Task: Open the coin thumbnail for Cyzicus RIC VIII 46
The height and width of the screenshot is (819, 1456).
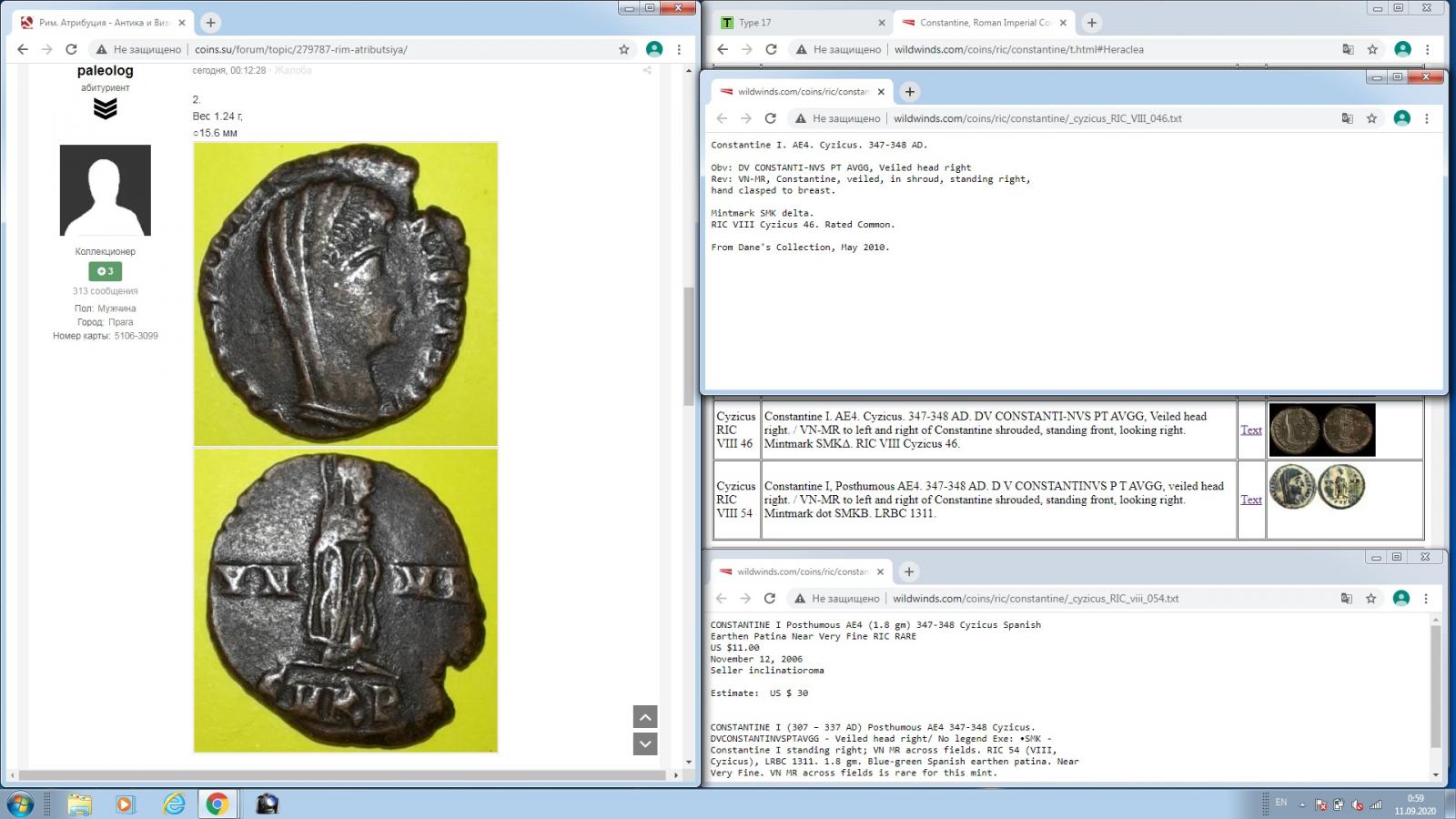Action: 1322,430
